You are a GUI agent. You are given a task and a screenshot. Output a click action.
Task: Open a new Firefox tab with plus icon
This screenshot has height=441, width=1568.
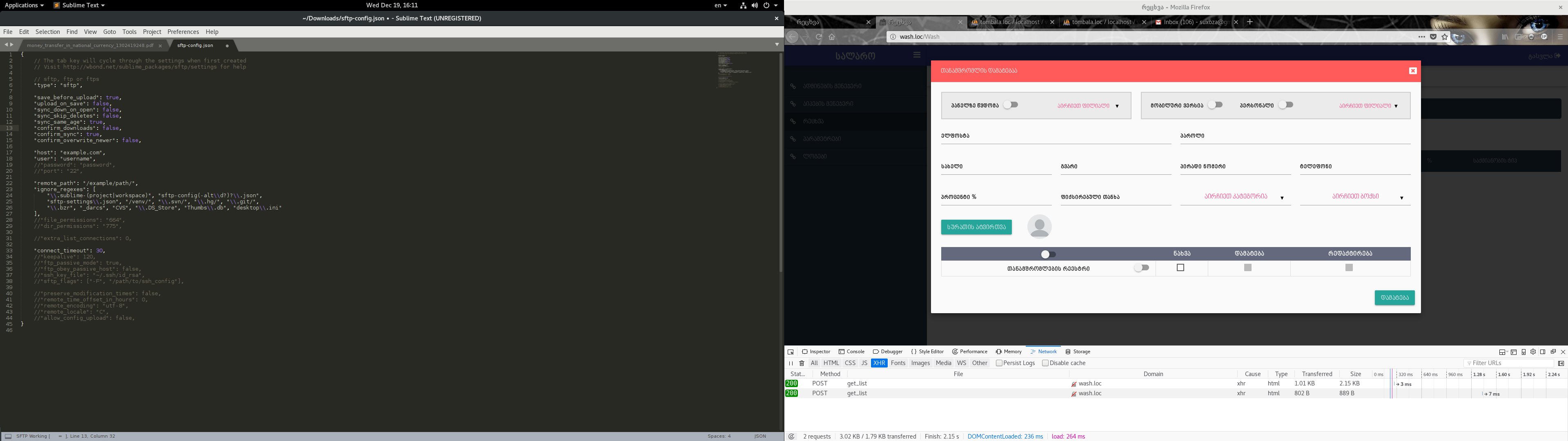point(1249,22)
